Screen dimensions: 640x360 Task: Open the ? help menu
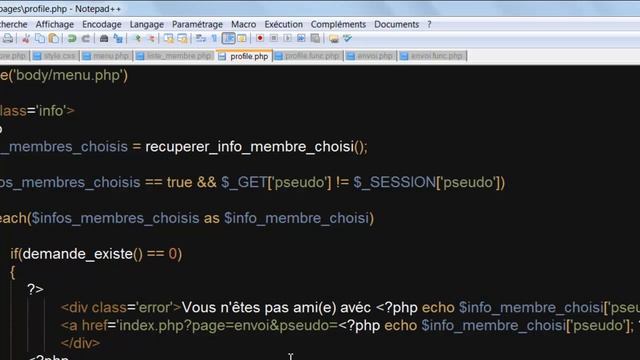pos(429,24)
